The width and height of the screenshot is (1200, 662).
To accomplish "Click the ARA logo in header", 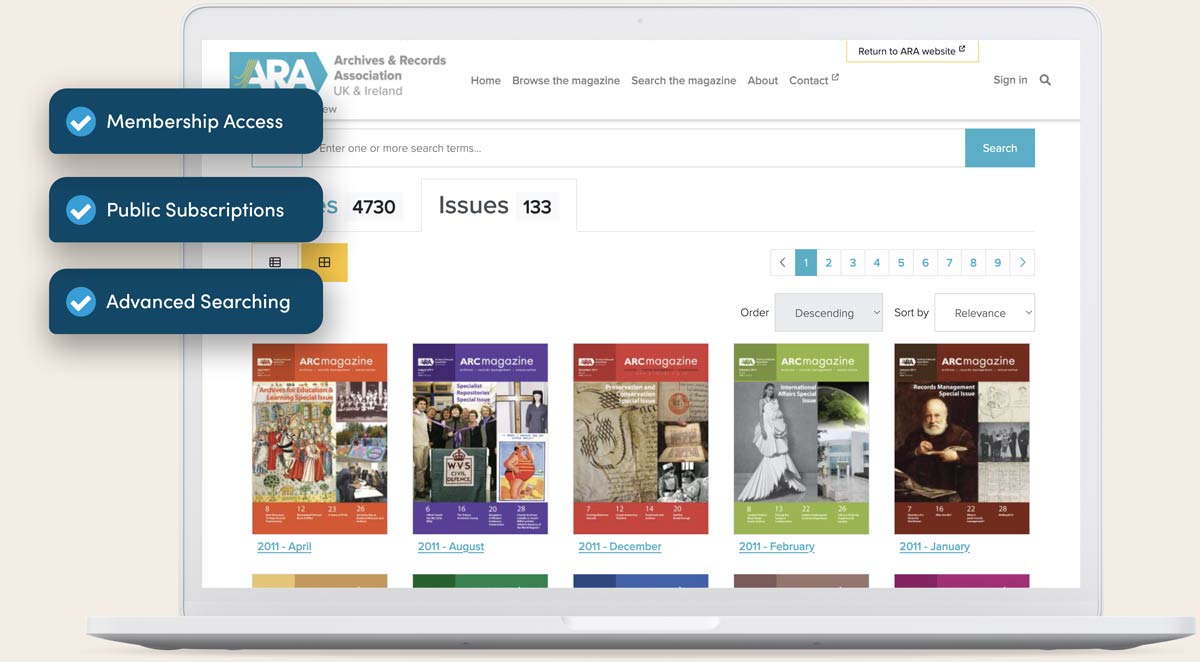I will tap(277, 74).
